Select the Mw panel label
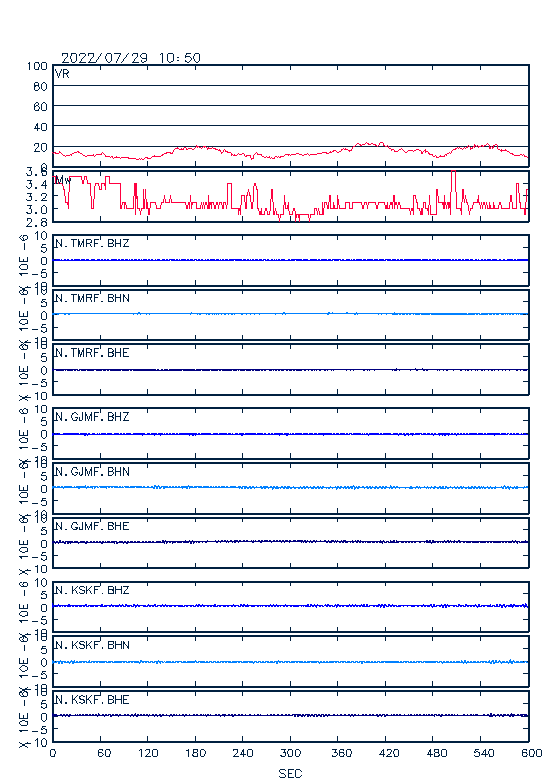 click(63, 180)
